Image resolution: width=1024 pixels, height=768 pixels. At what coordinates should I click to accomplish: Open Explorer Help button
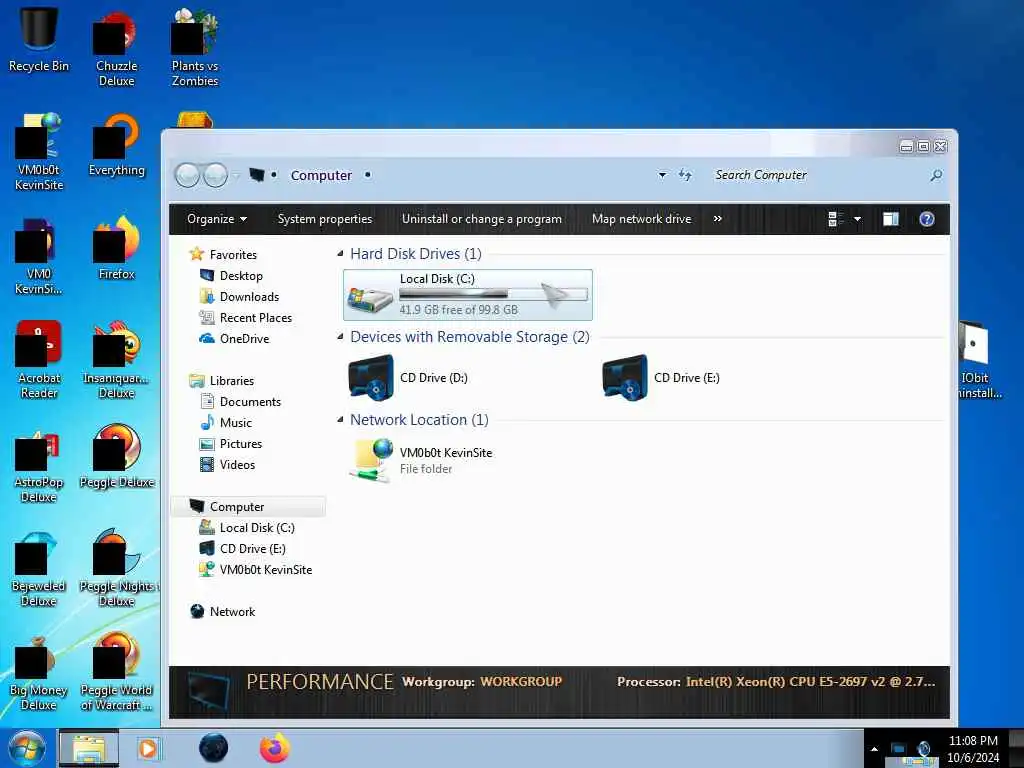[x=927, y=219]
